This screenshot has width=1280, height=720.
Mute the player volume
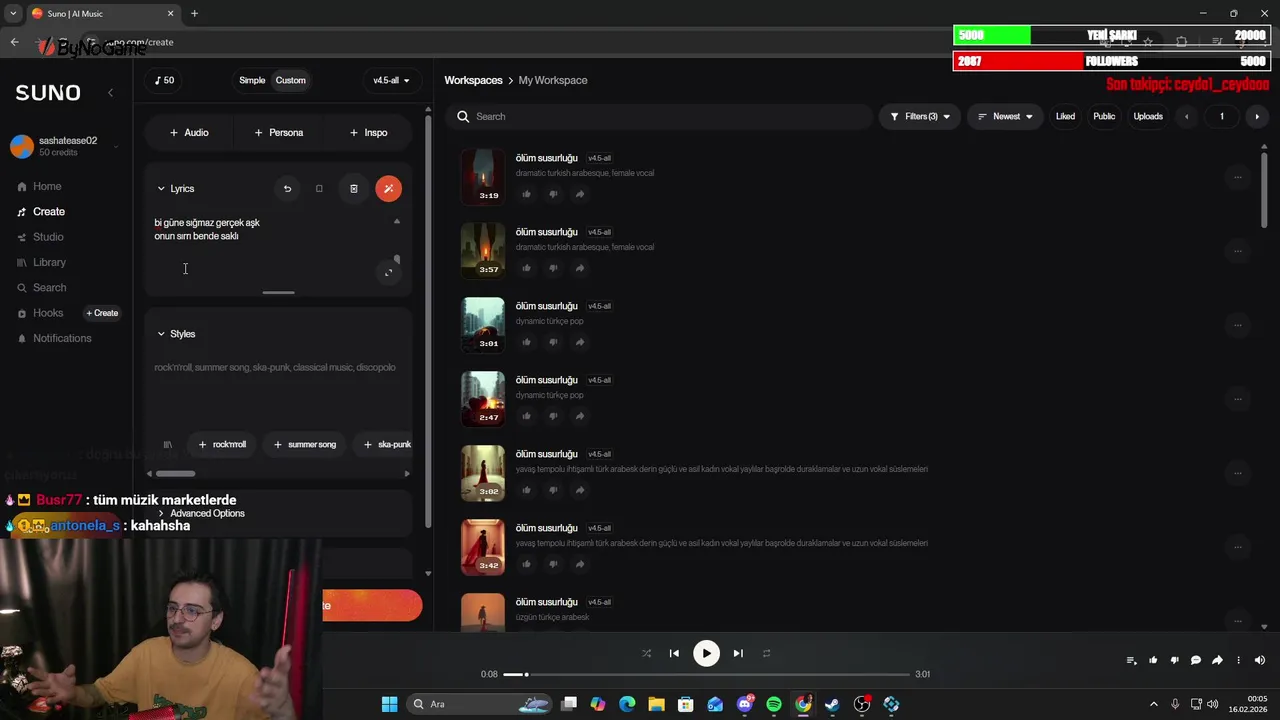click(1259, 660)
